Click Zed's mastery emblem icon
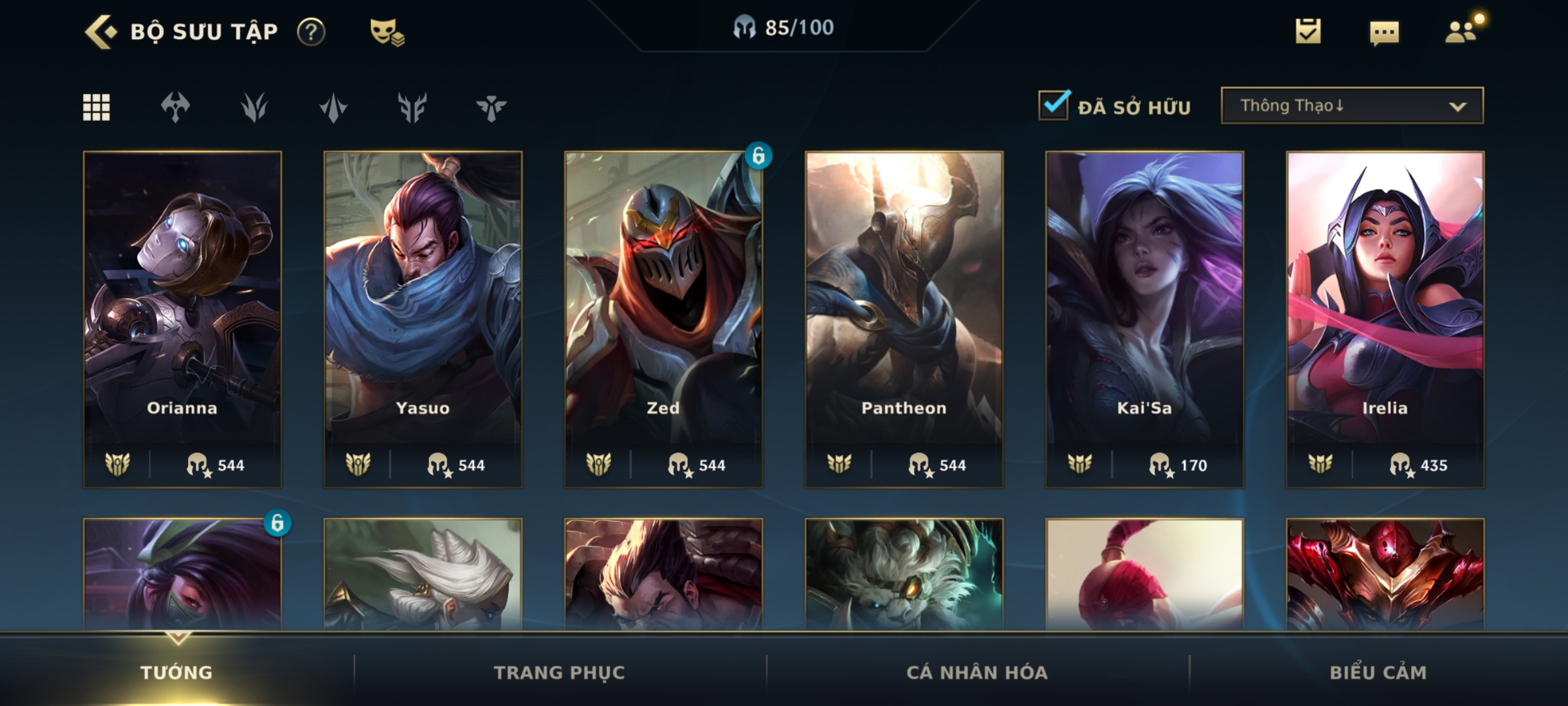Image resolution: width=1568 pixels, height=706 pixels. pyautogui.click(x=598, y=464)
